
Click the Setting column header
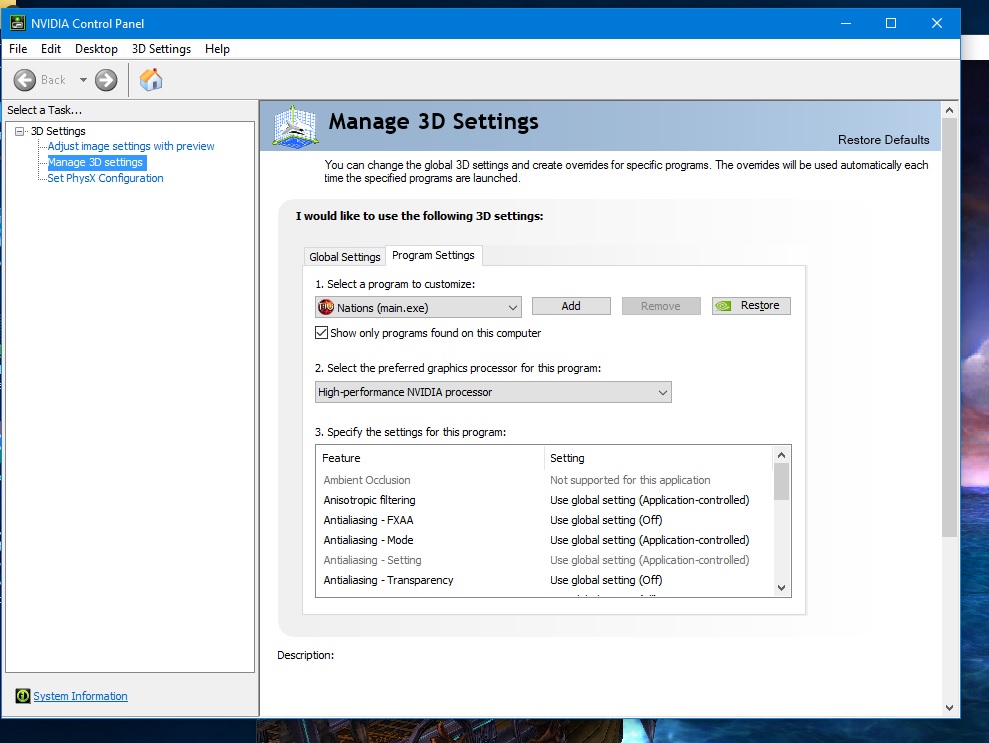click(658, 458)
